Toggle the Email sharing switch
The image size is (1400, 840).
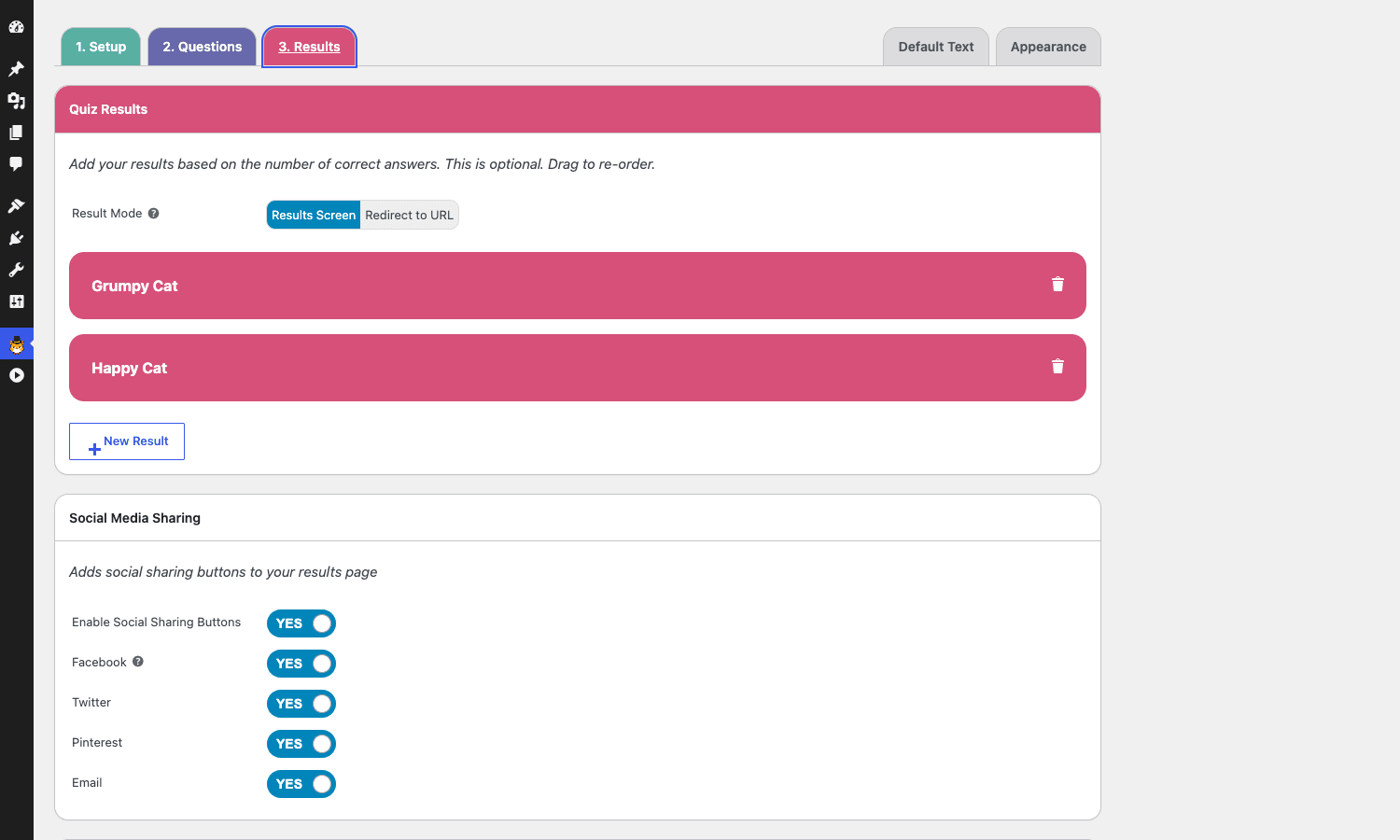click(301, 784)
